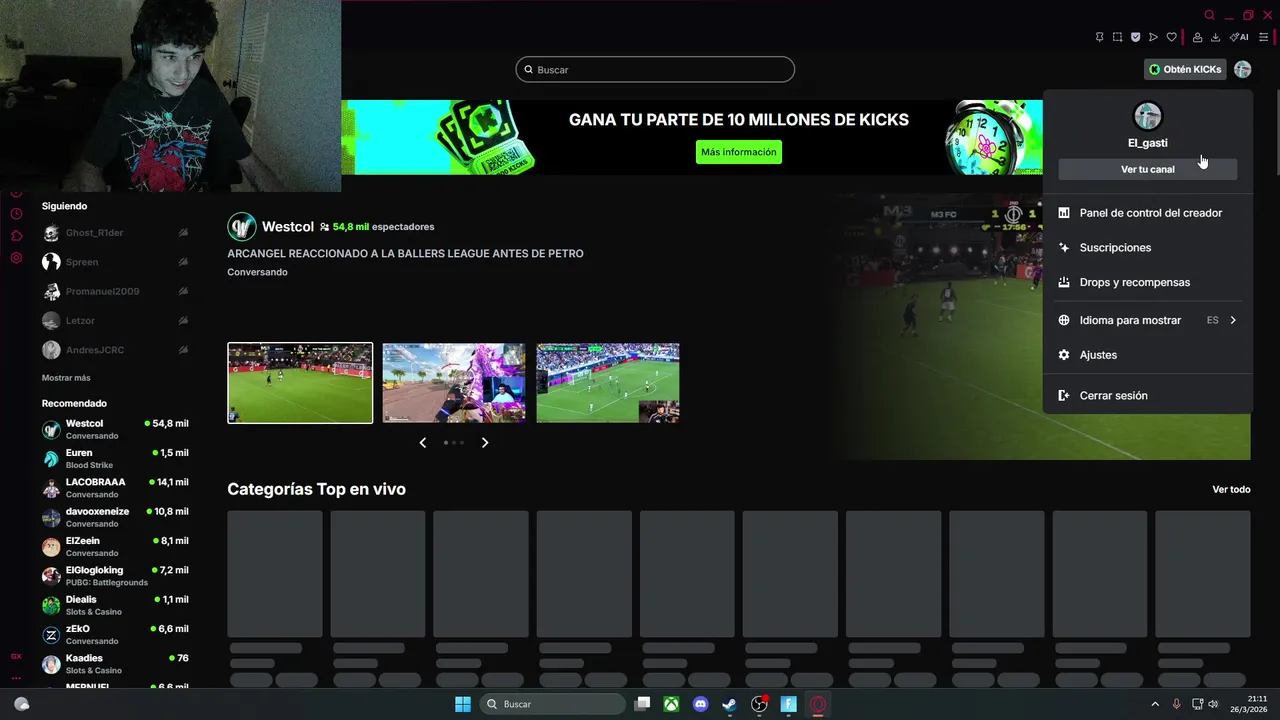Open ElGlogloking PUBG recommended channel
1280x720 pixels.
point(115,576)
